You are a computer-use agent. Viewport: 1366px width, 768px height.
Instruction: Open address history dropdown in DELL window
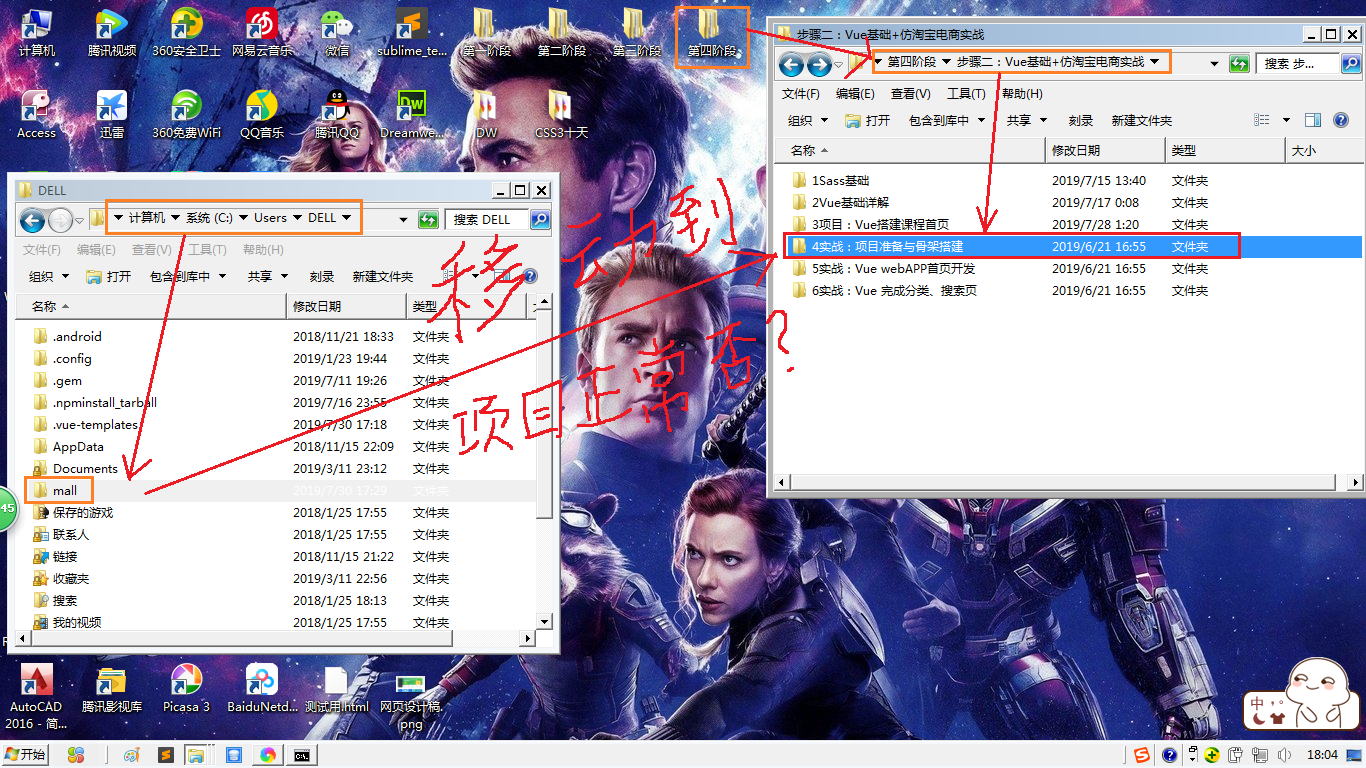pyautogui.click(x=403, y=219)
